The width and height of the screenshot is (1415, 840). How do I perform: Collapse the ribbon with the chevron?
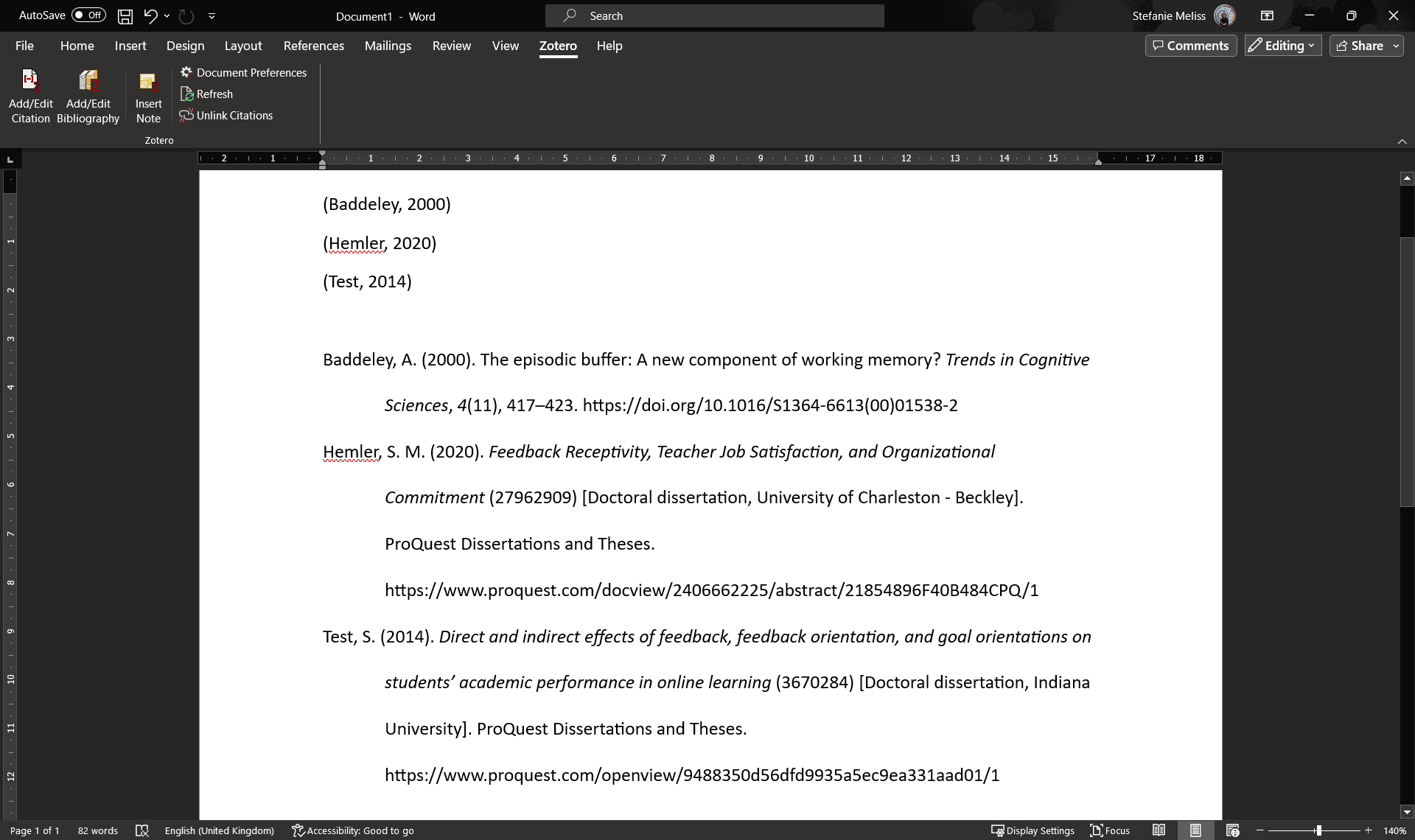[1402, 141]
